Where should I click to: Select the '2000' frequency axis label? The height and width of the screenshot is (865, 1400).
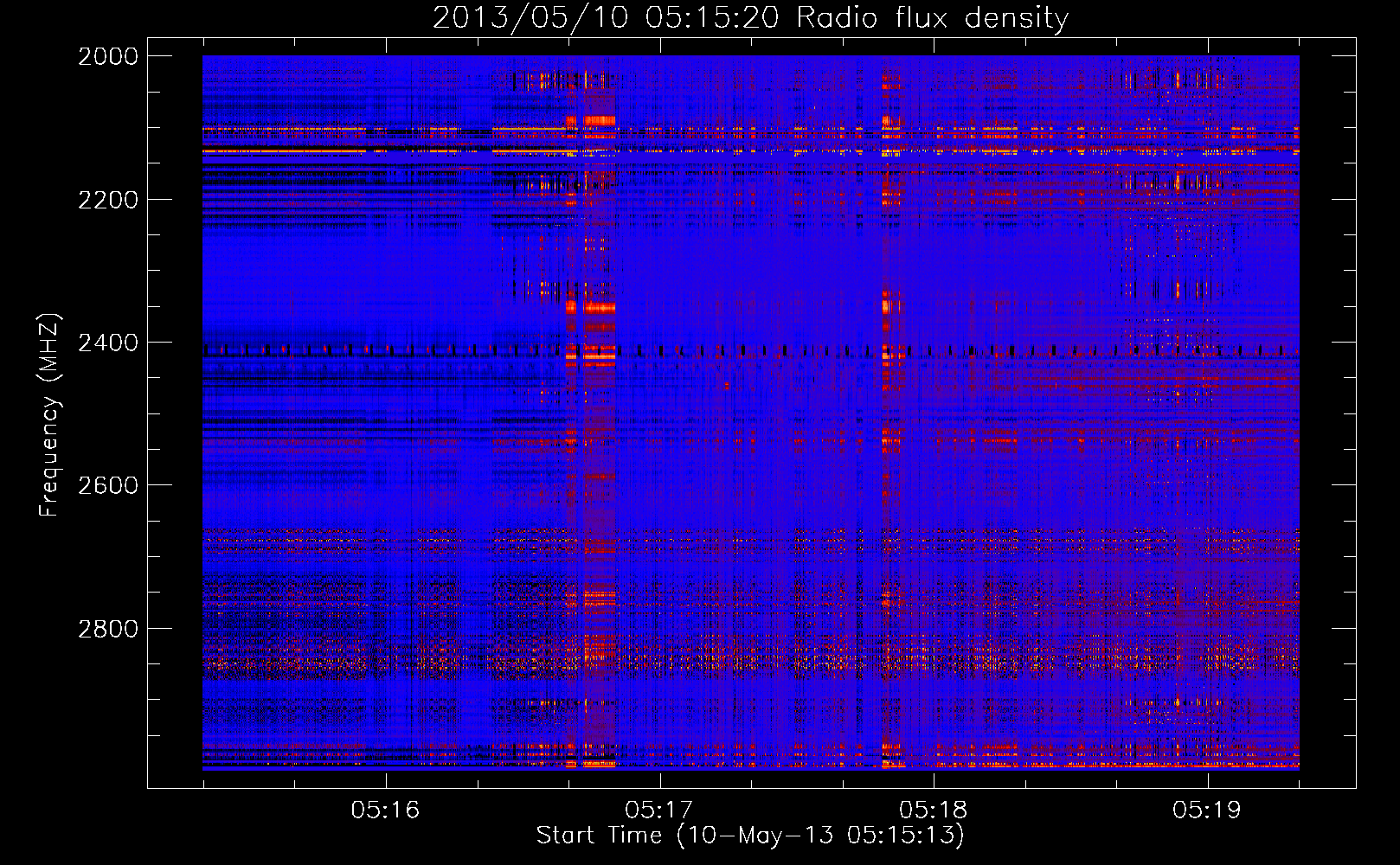pos(108,56)
